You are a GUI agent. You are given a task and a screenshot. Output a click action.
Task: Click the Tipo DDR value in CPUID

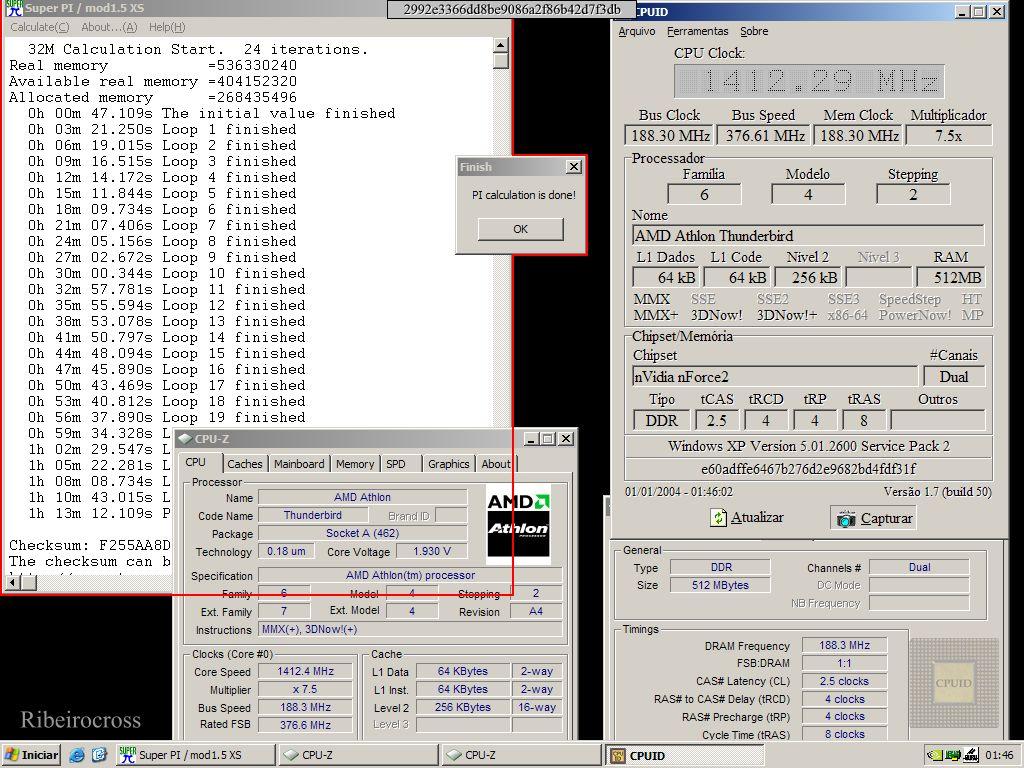(x=662, y=421)
